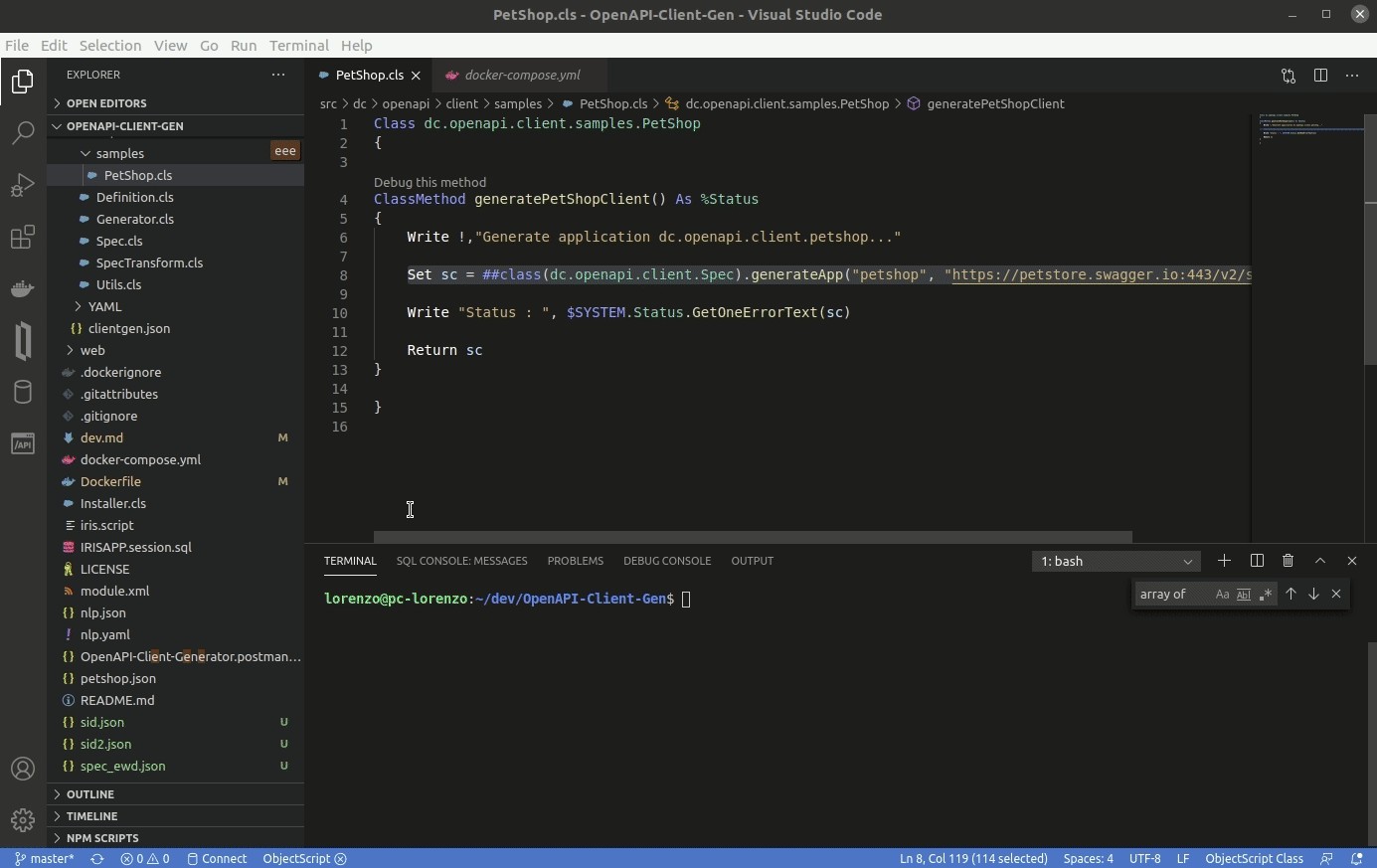Viewport: 1377px width, 868px height.
Task: Click Debug this method link
Action: [x=430, y=182]
